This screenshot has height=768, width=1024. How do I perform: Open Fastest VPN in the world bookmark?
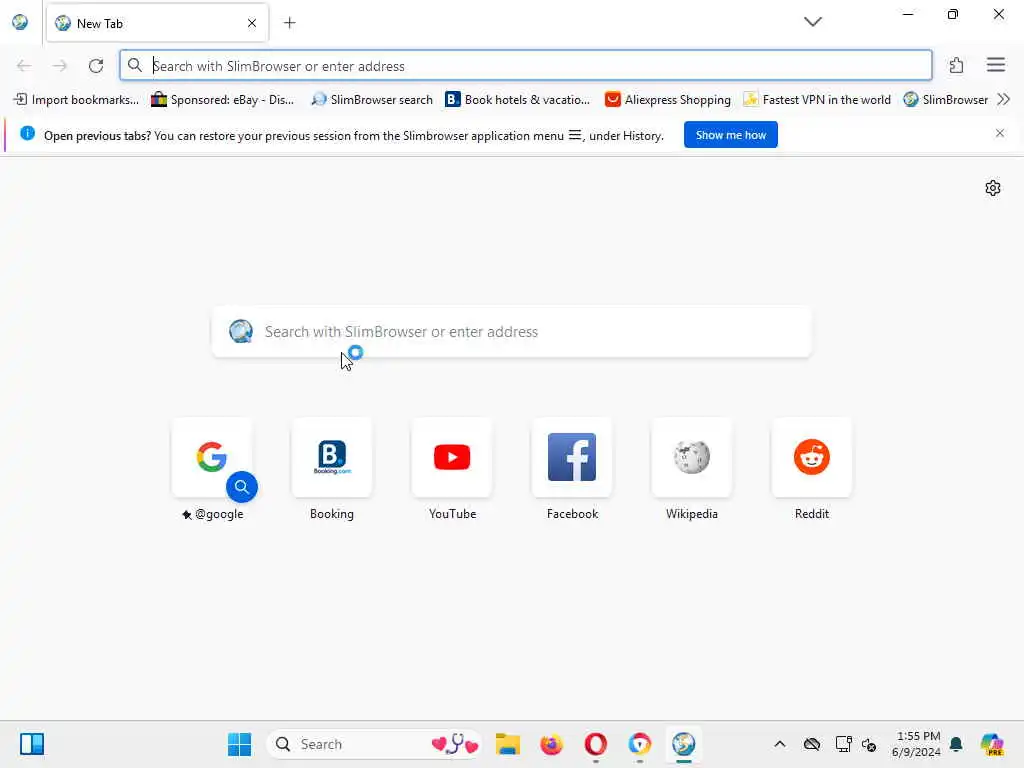tap(817, 99)
